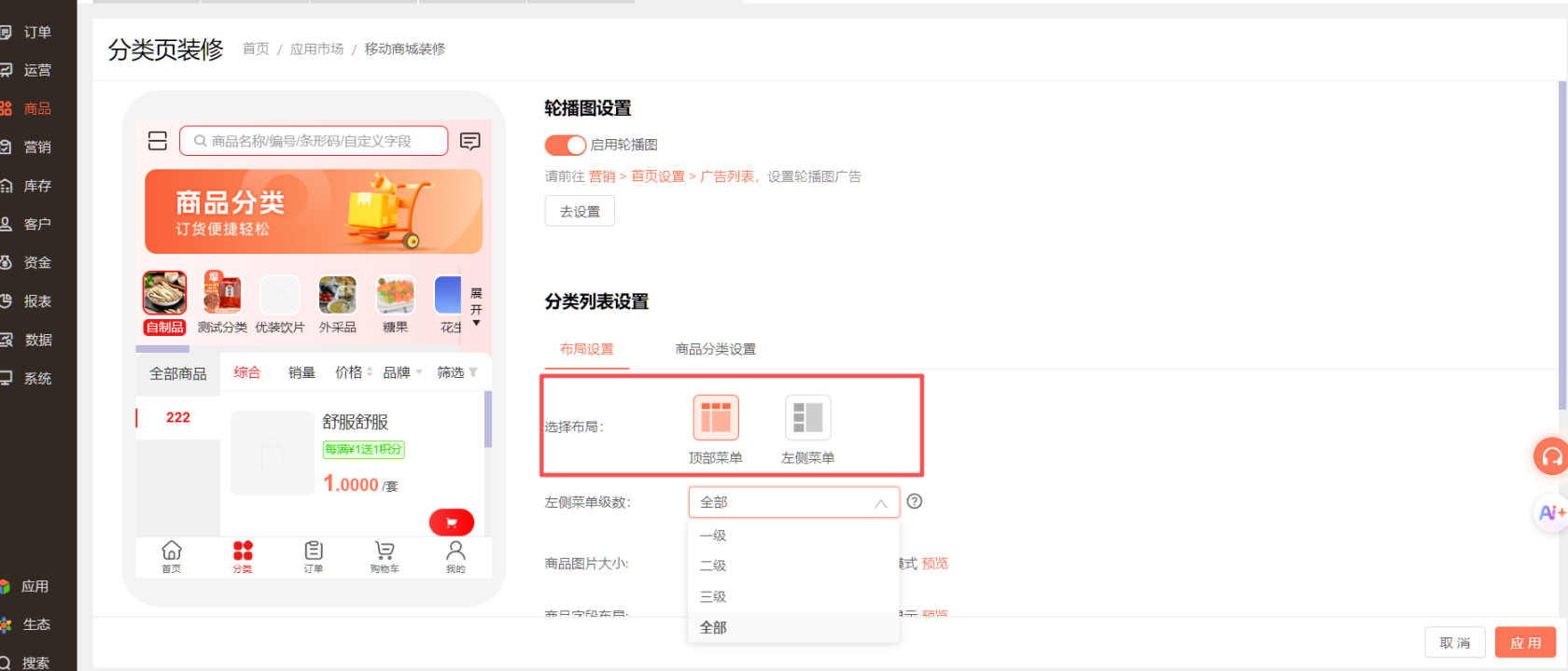This screenshot has height=671, width=1568.
Task: Click the 取消 button
Action: point(1455,643)
